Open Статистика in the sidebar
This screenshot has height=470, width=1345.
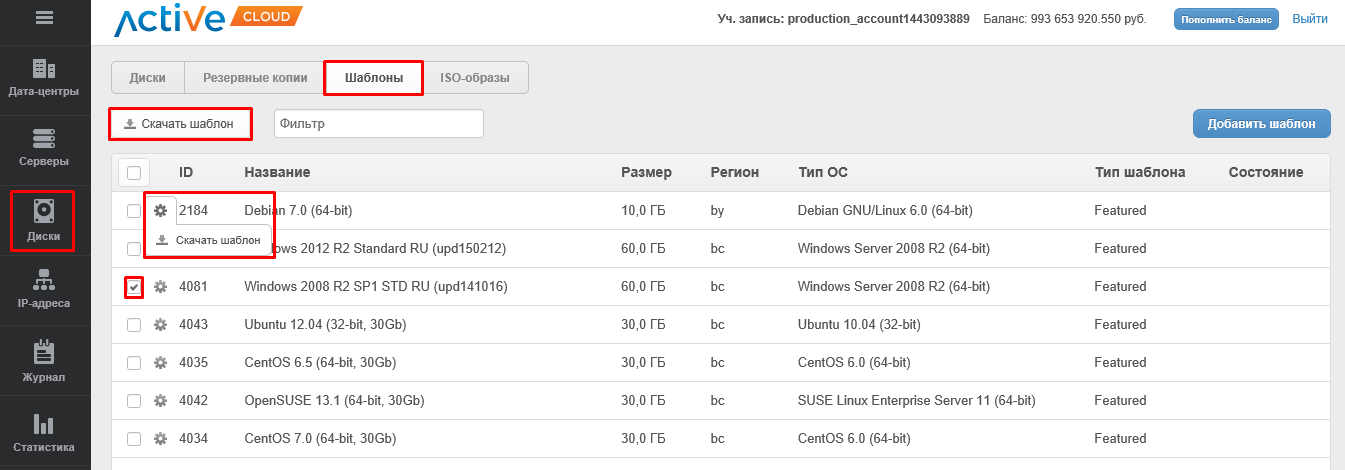[x=44, y=434]
